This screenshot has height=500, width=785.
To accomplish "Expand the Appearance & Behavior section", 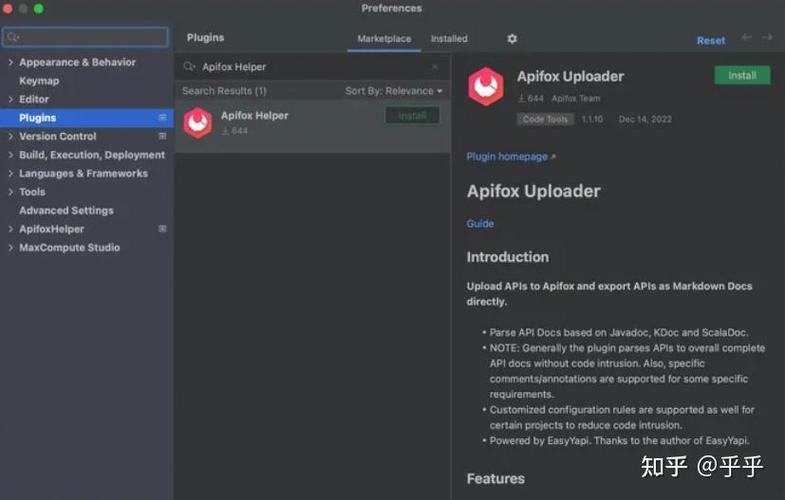I will 11,62.
